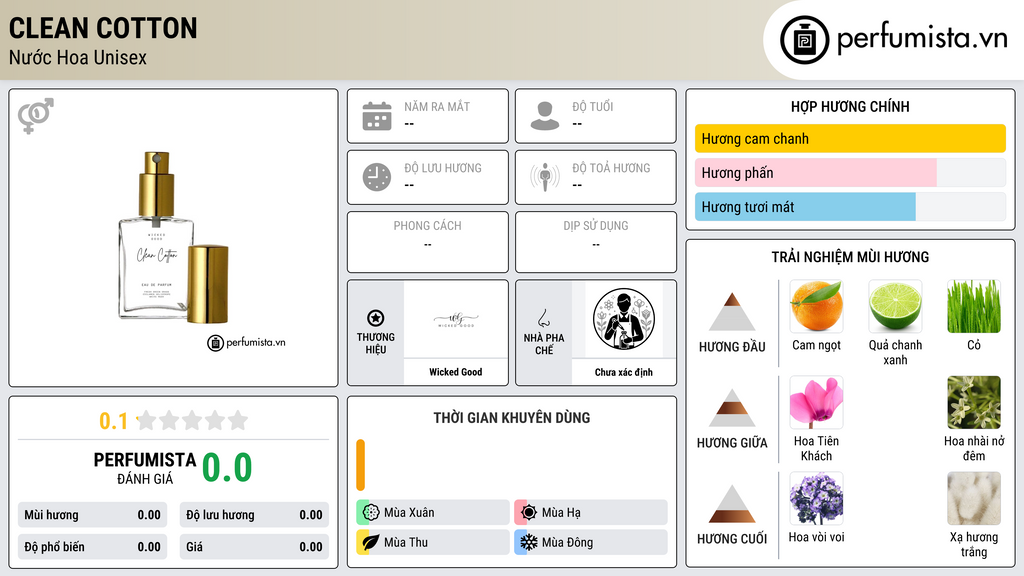The height and width of the screenshot is (576, 1024).
Task: Click the Giá score row
Action: click(254, 547)
